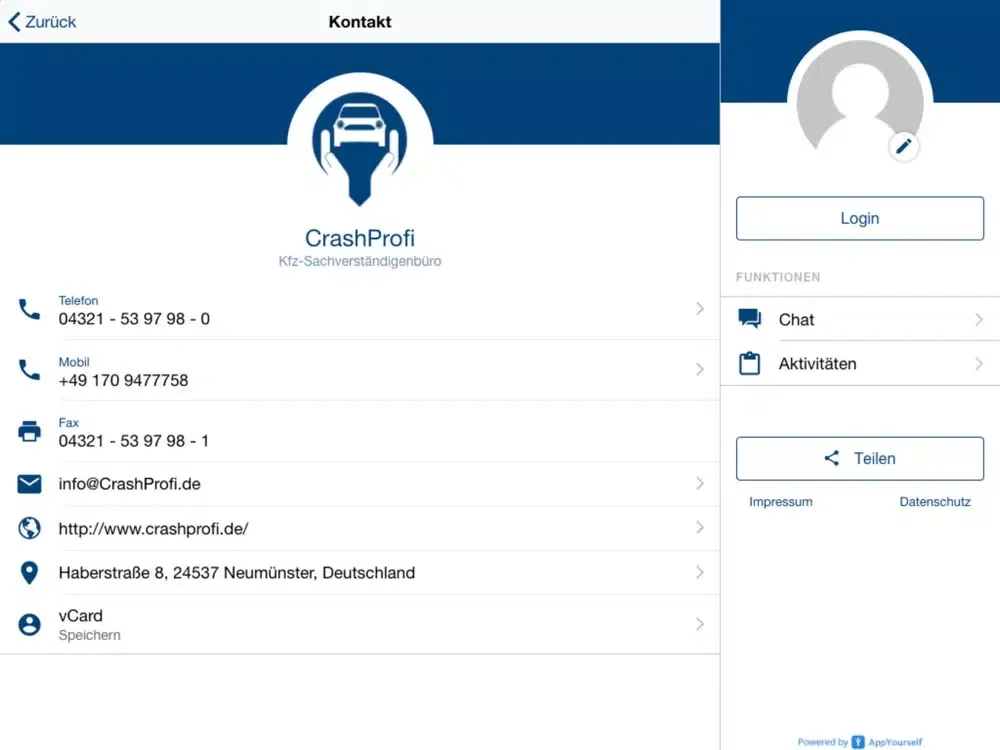Edit profile picture via pencil icon
The width and height of the screenshot is (1000, 750).
904,147
